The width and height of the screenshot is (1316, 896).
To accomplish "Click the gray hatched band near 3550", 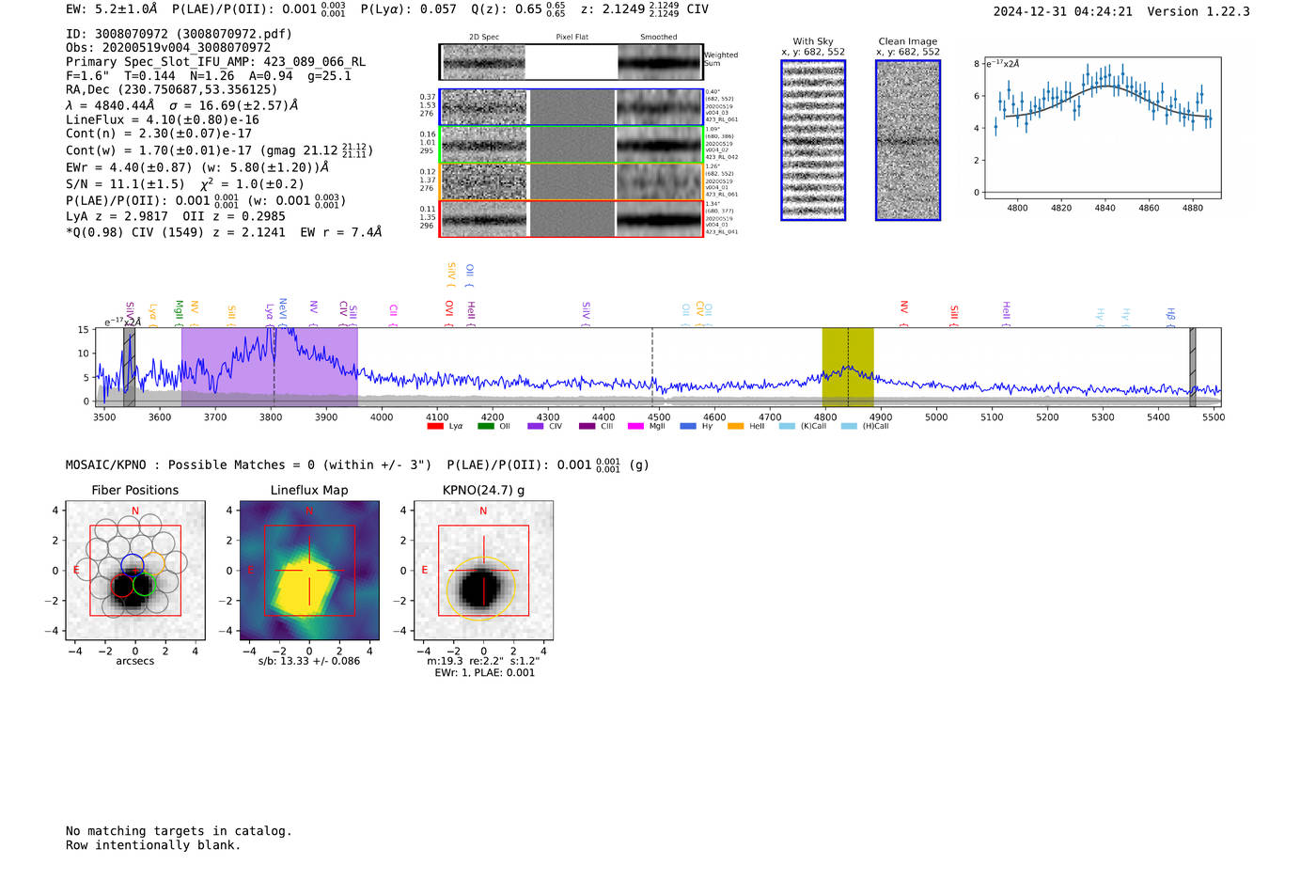I will [x=129, y=368].
